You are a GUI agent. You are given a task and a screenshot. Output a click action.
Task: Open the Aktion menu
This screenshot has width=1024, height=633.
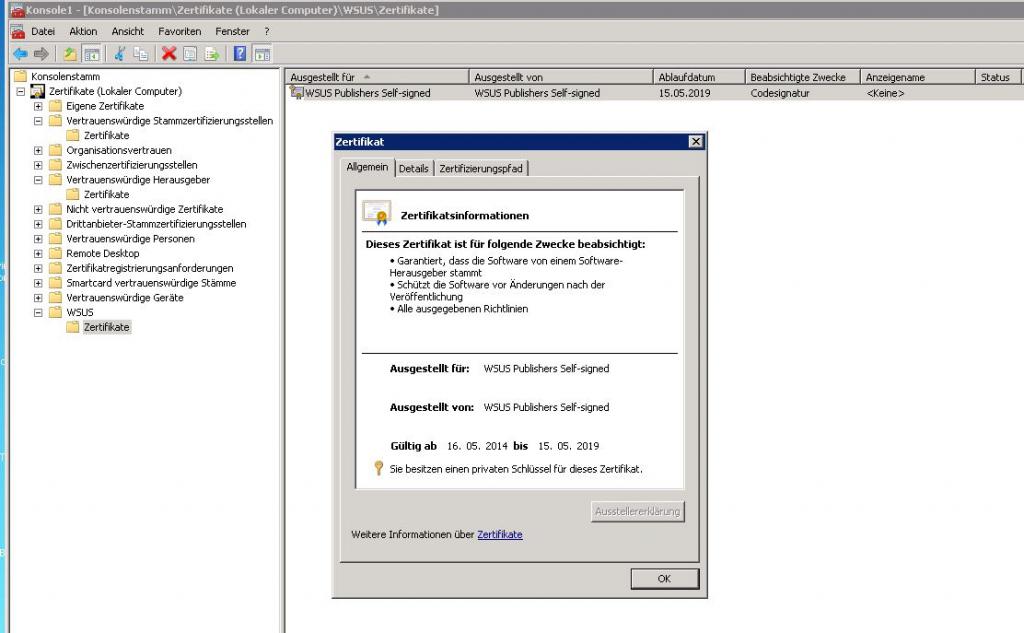(83, 31)
